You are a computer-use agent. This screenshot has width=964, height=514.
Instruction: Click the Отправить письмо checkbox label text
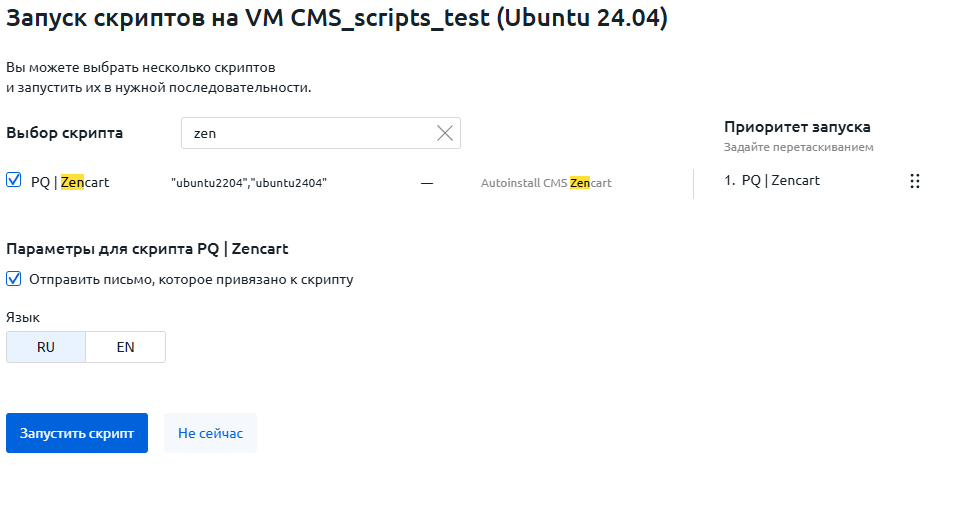[x=191, y=279]
